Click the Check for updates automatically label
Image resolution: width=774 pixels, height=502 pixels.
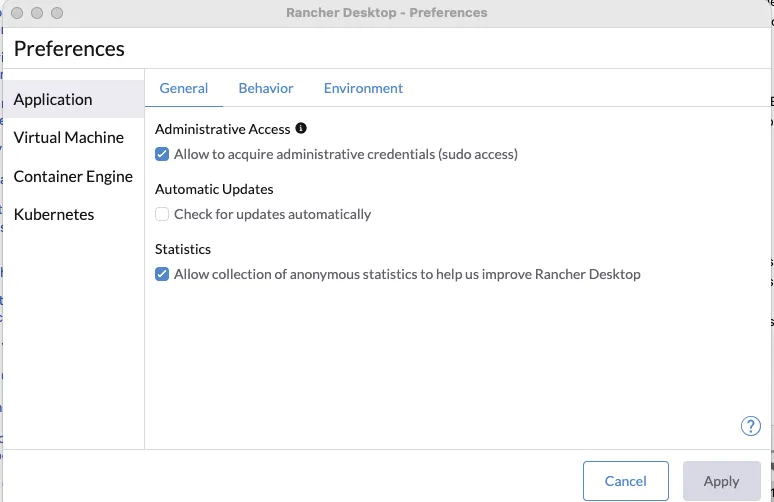coord(272,214)
